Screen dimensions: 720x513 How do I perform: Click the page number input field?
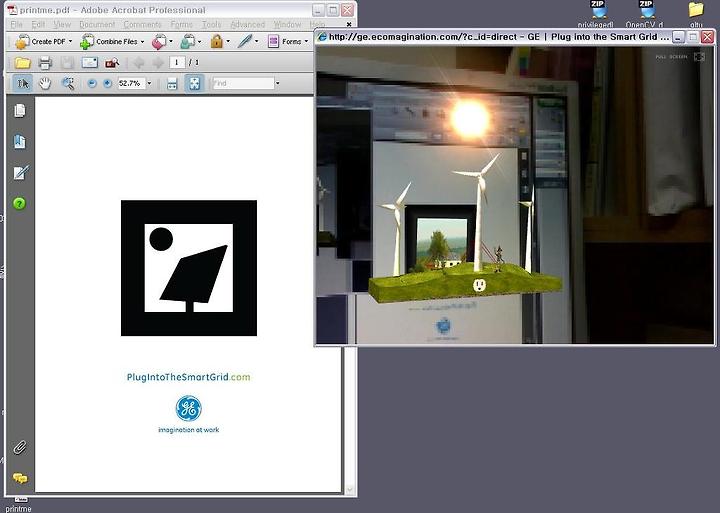point(177,62)
